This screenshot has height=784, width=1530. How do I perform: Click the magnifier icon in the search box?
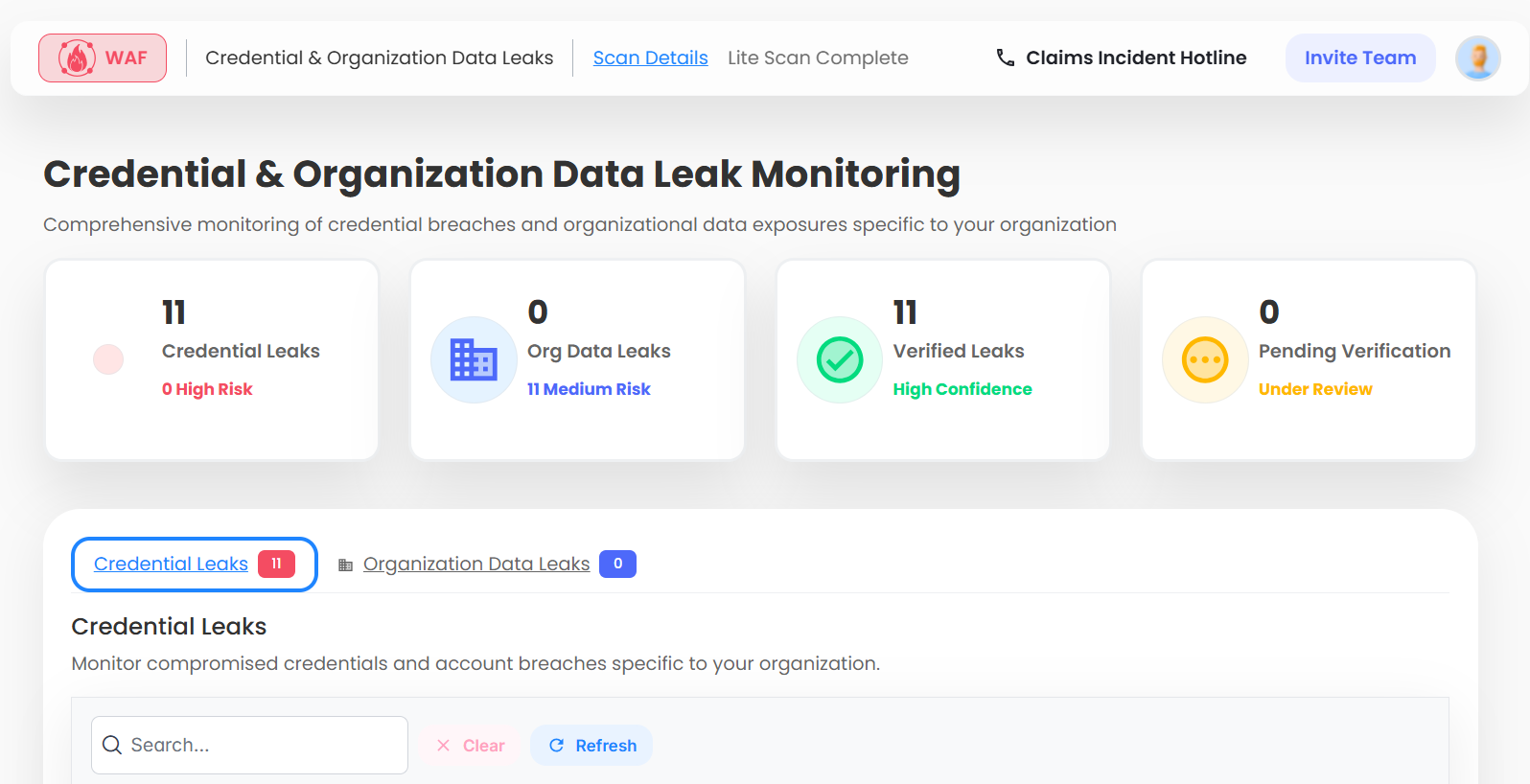pyautogui.click(x=112, y=745)
